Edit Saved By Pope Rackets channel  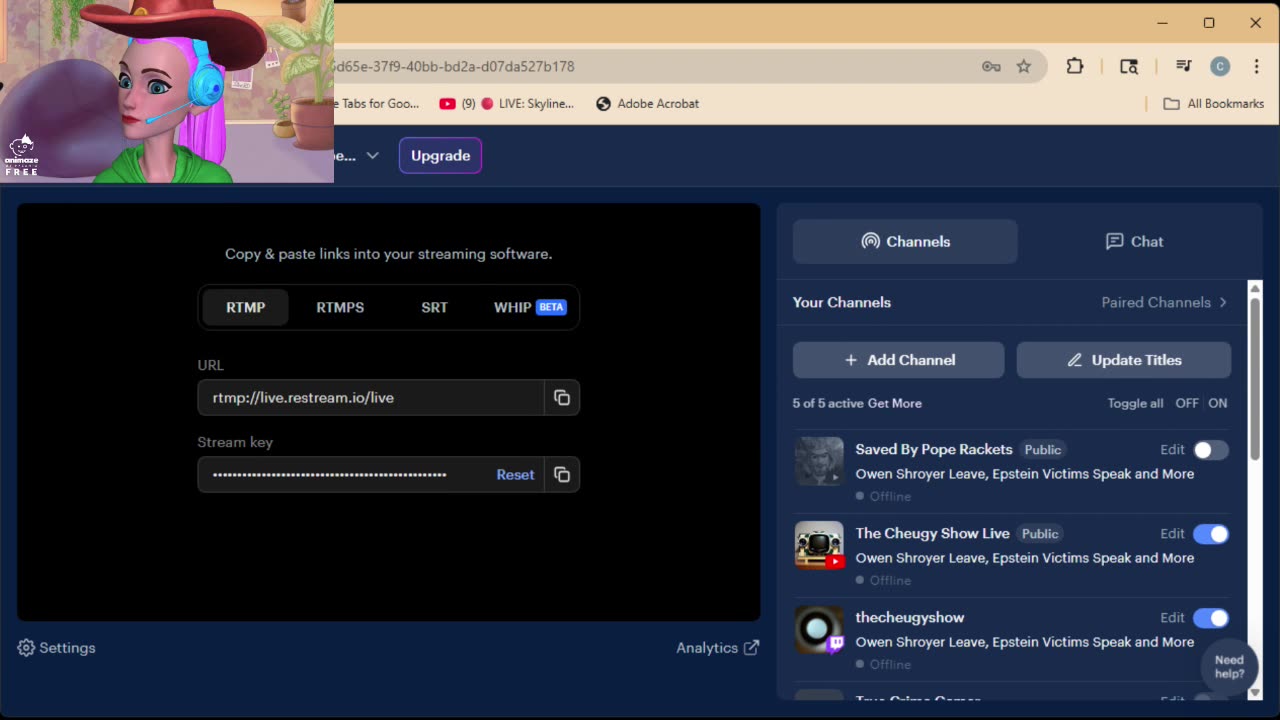point(1172,450)
